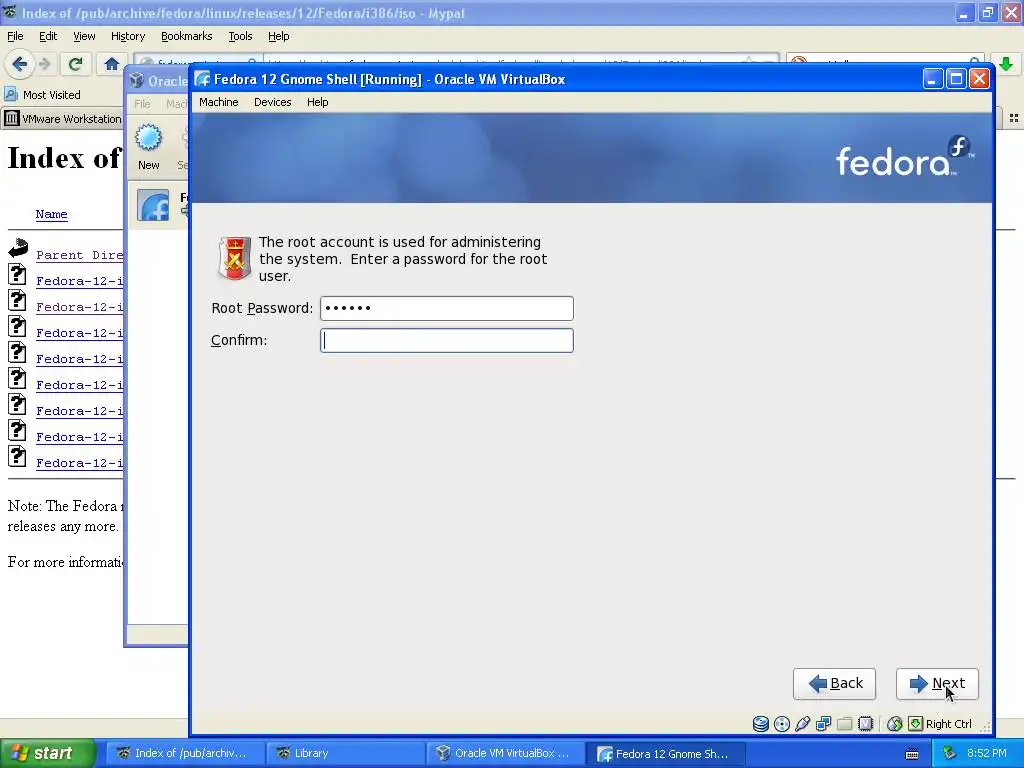Click the Most Visited bookmarks icon
This screenshot has width=1024, height=768.
(x=11, y=94)
